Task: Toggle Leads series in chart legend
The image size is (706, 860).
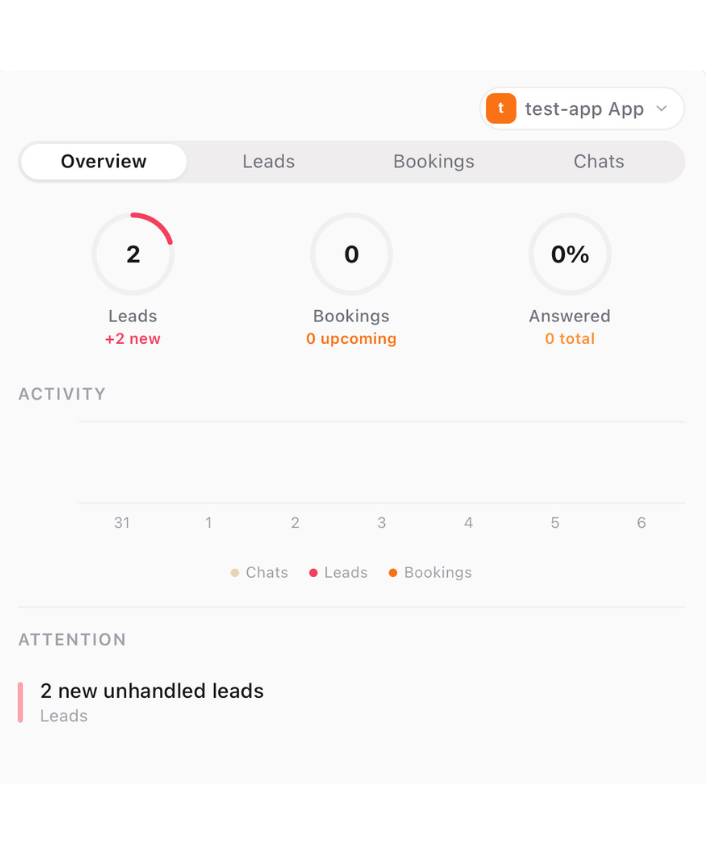Action: tap(339, 573)
